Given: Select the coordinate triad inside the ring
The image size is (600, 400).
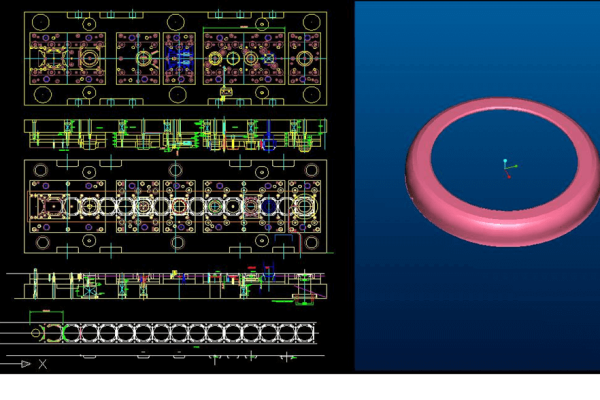Looking at the screenshot, I should [x=506, y=167].
